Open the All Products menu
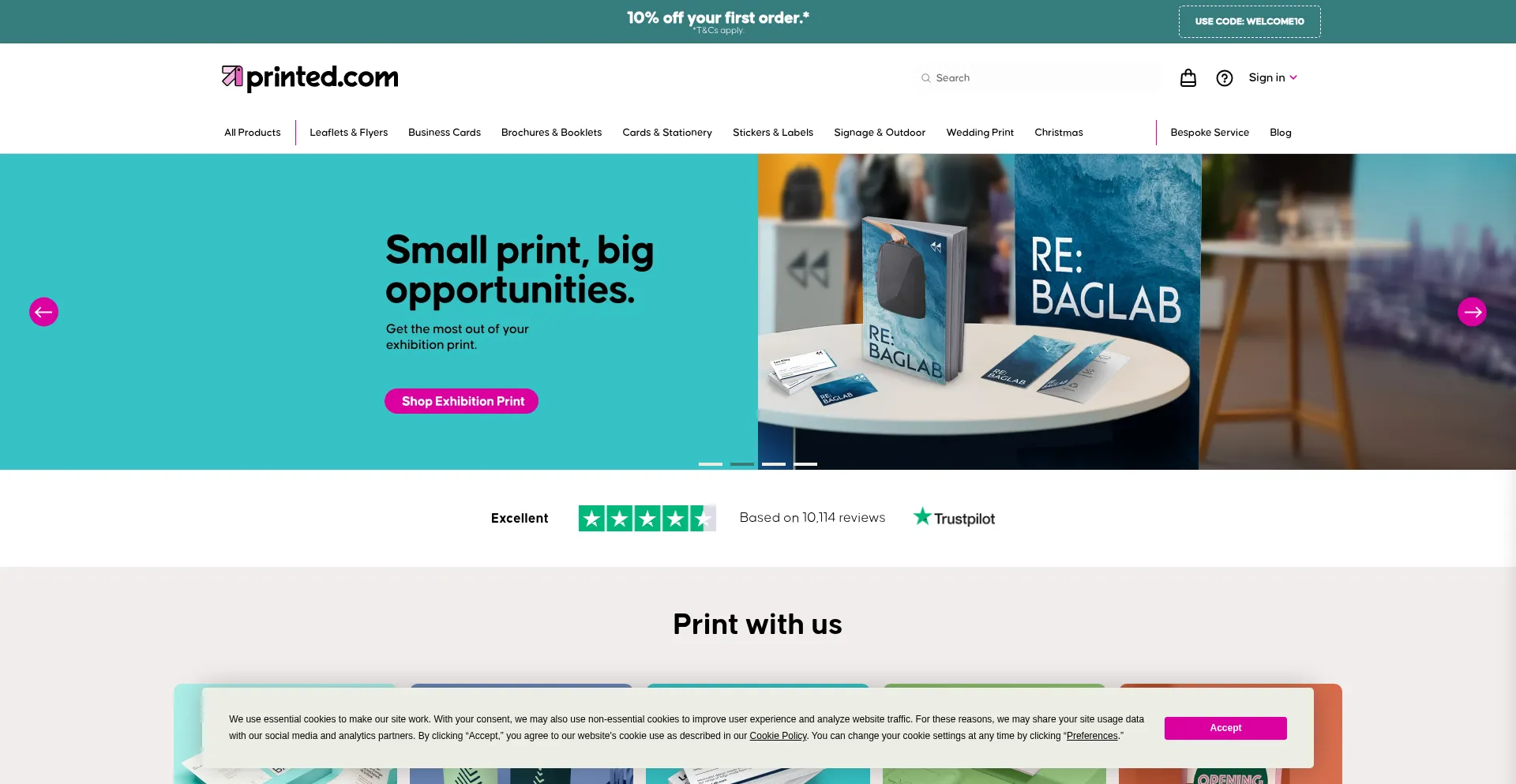 pos(253,133)
